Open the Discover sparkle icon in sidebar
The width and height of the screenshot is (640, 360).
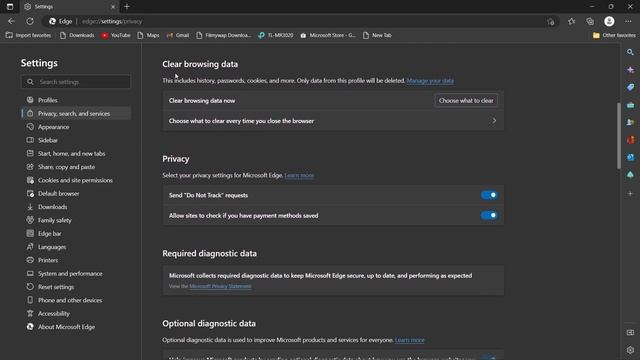click(x=630, y=70)
